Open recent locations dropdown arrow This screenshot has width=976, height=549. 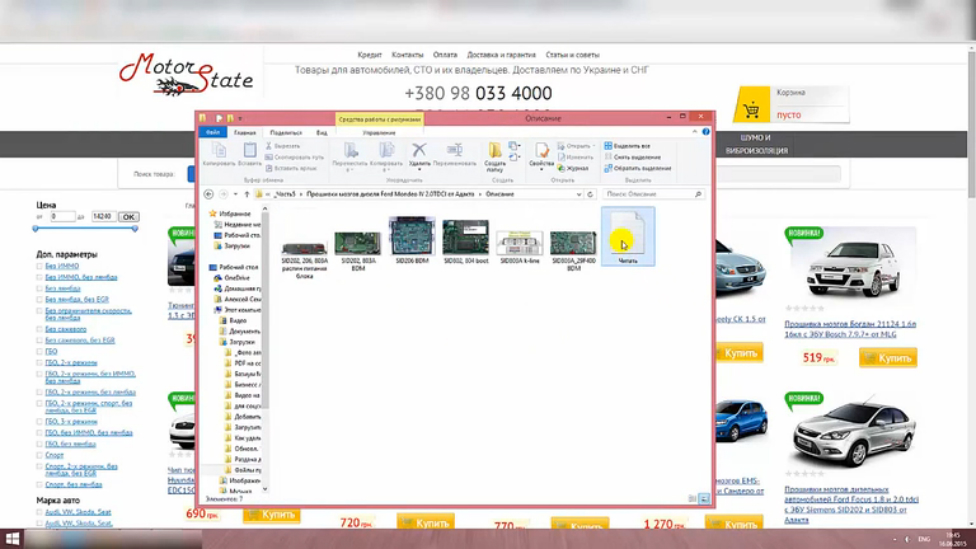pos(235,194)
